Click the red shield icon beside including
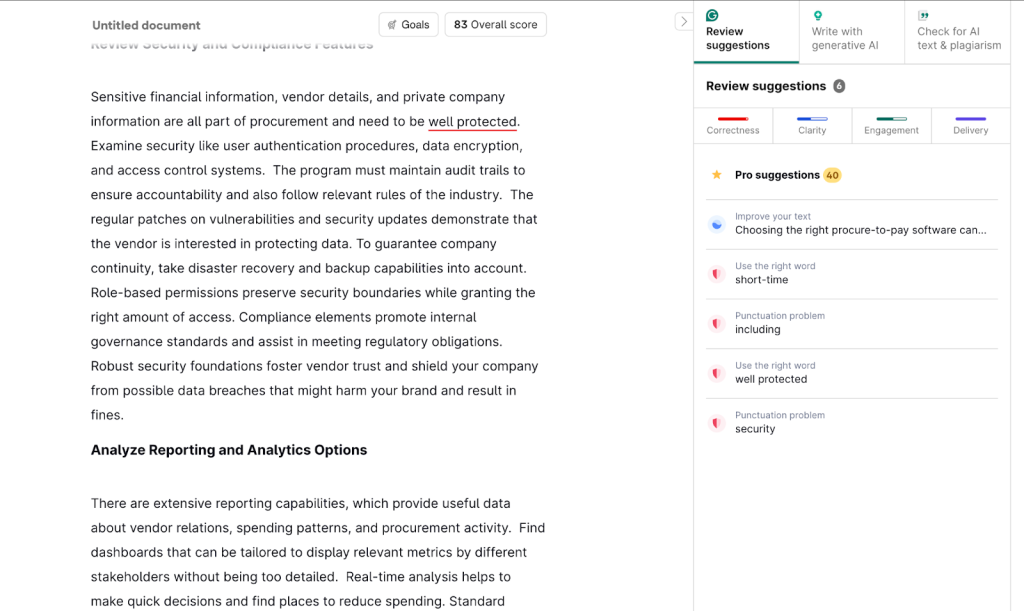Screen dimensions: 1024x611 pyautogui.click(x=716, y=324)
